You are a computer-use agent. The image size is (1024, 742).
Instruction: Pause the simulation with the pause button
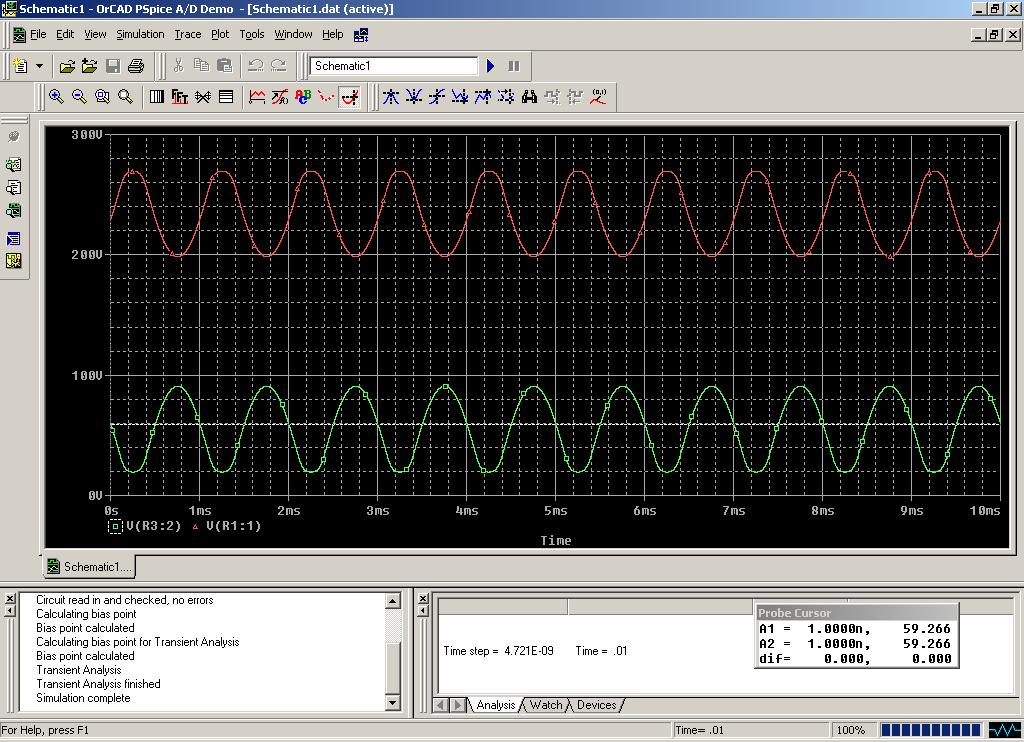pyautogui.click(x=514, y=66)
